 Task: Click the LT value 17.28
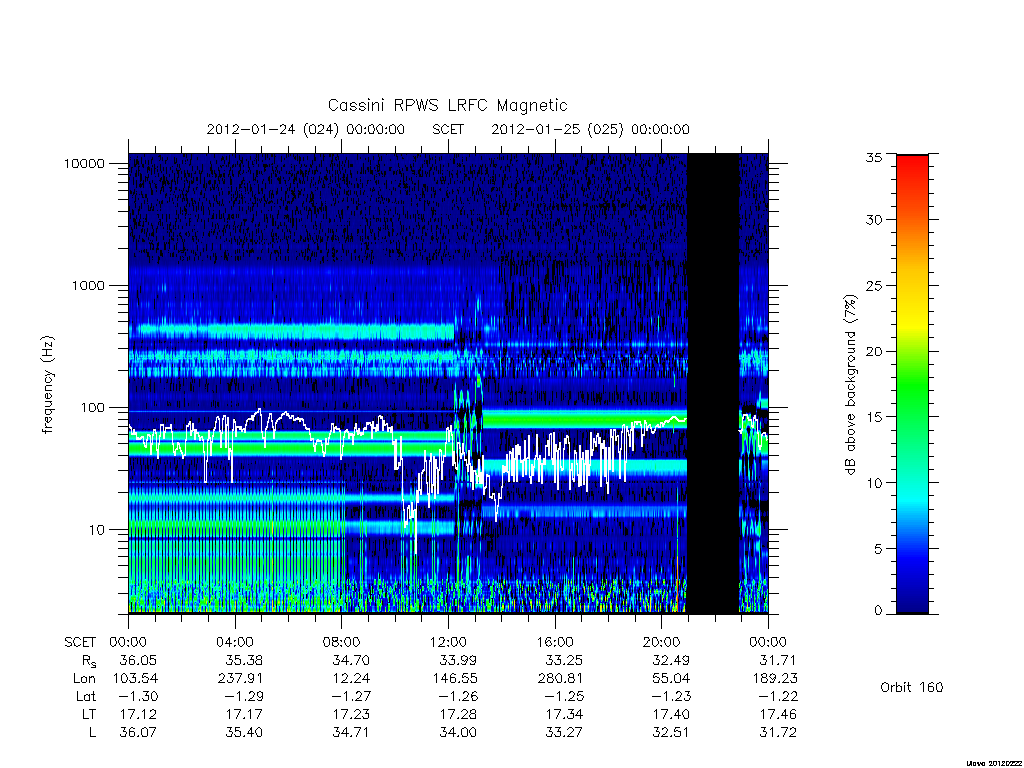click(x=458, y=714)
